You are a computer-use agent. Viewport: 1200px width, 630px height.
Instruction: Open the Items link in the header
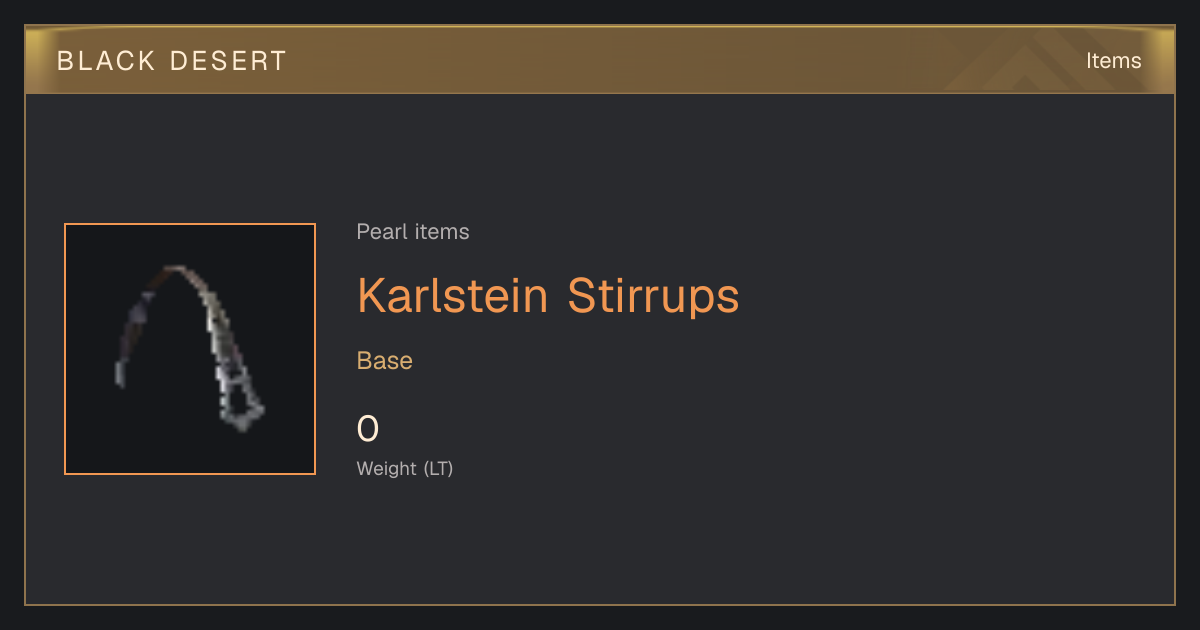[x=1113, y=60]
